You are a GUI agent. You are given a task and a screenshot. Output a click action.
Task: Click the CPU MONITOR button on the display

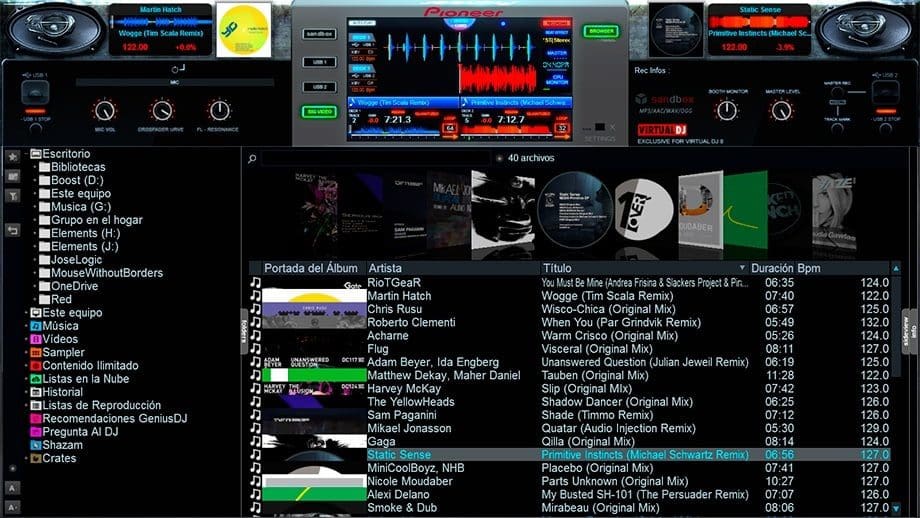point(557,80)
